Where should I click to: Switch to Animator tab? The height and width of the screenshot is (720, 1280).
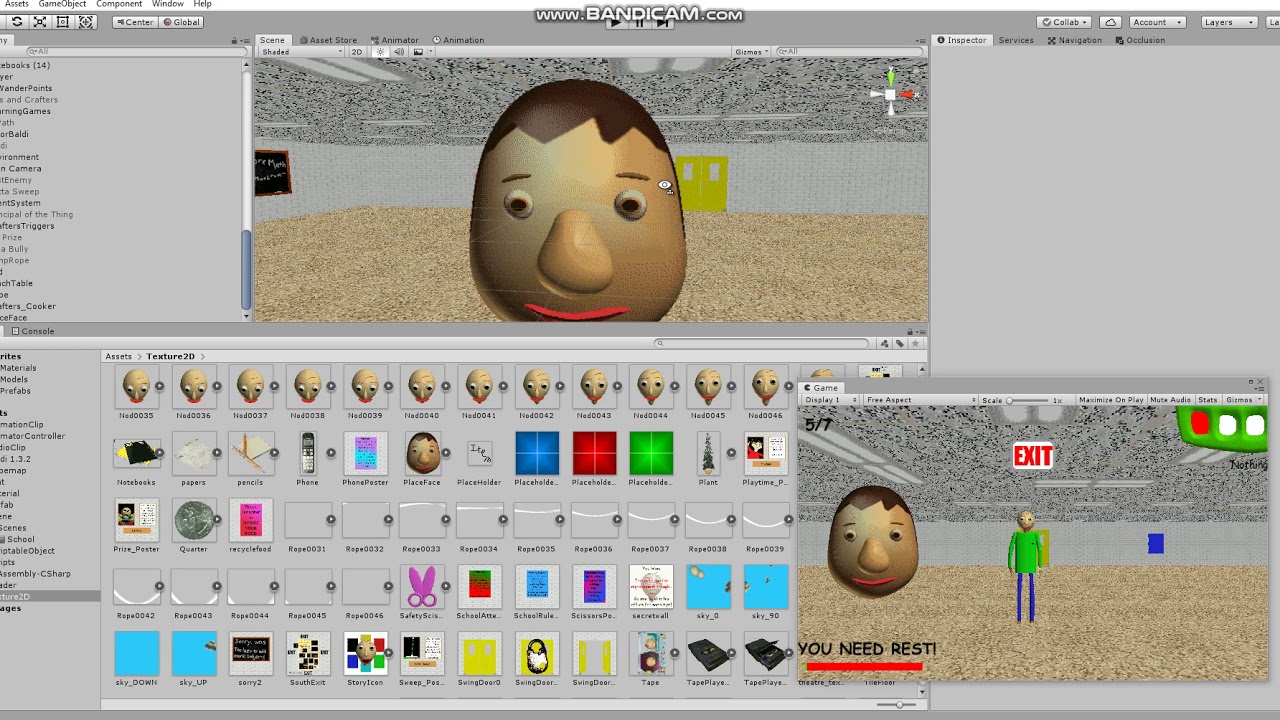click(x=395, y=40)
